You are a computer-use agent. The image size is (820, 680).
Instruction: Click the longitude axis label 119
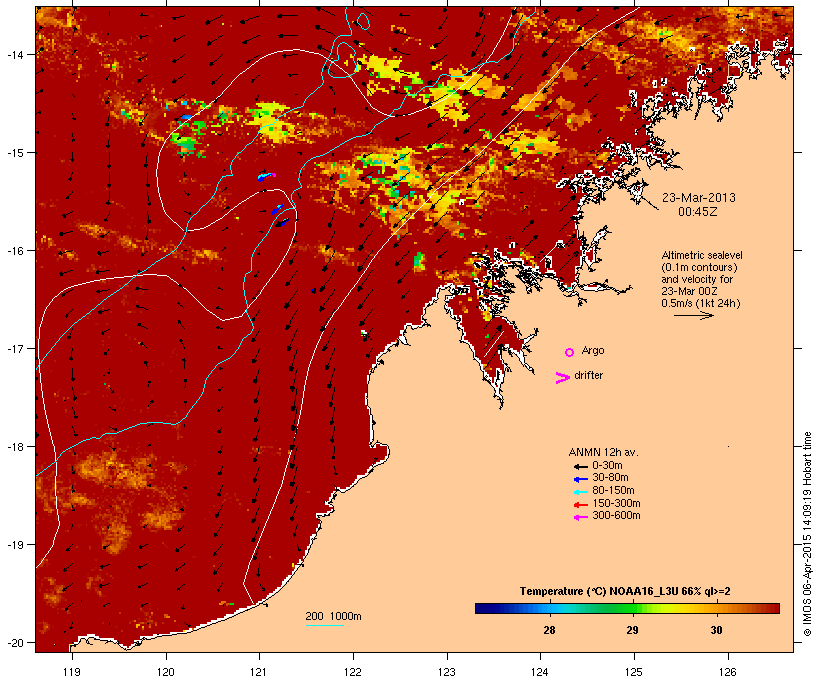pyautogui.click(x=72, y=672)
